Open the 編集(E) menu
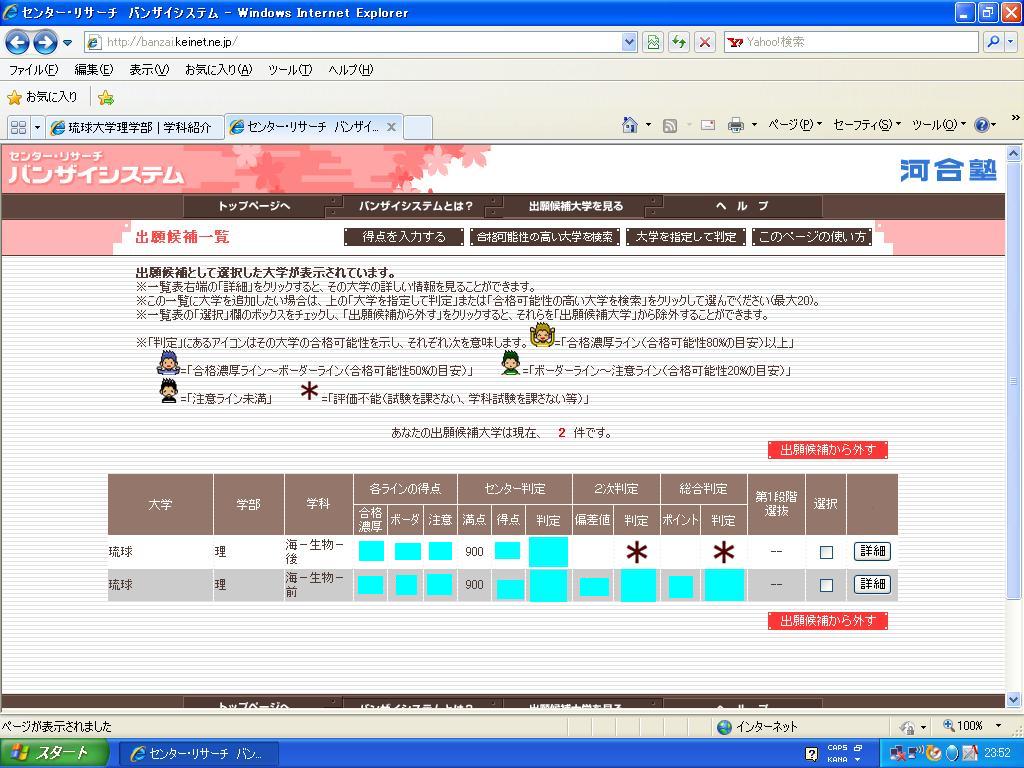 93,70
